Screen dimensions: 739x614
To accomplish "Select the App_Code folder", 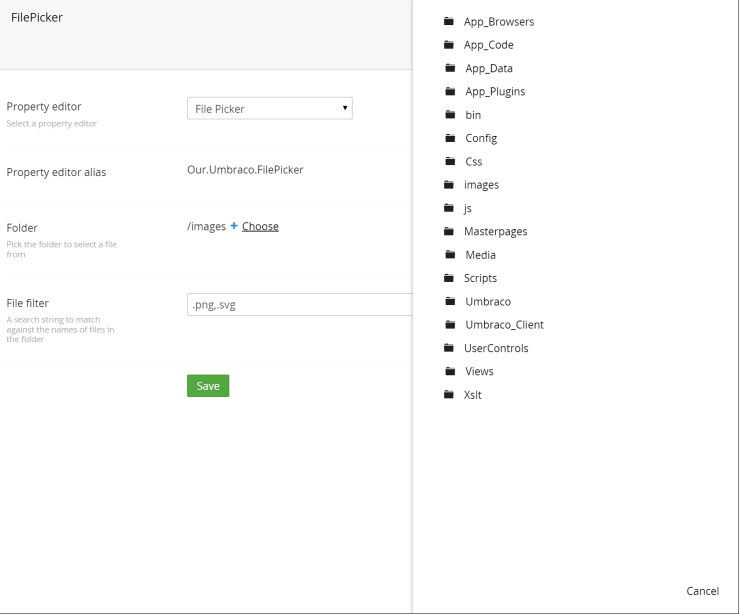I will [x=488, y=45].
